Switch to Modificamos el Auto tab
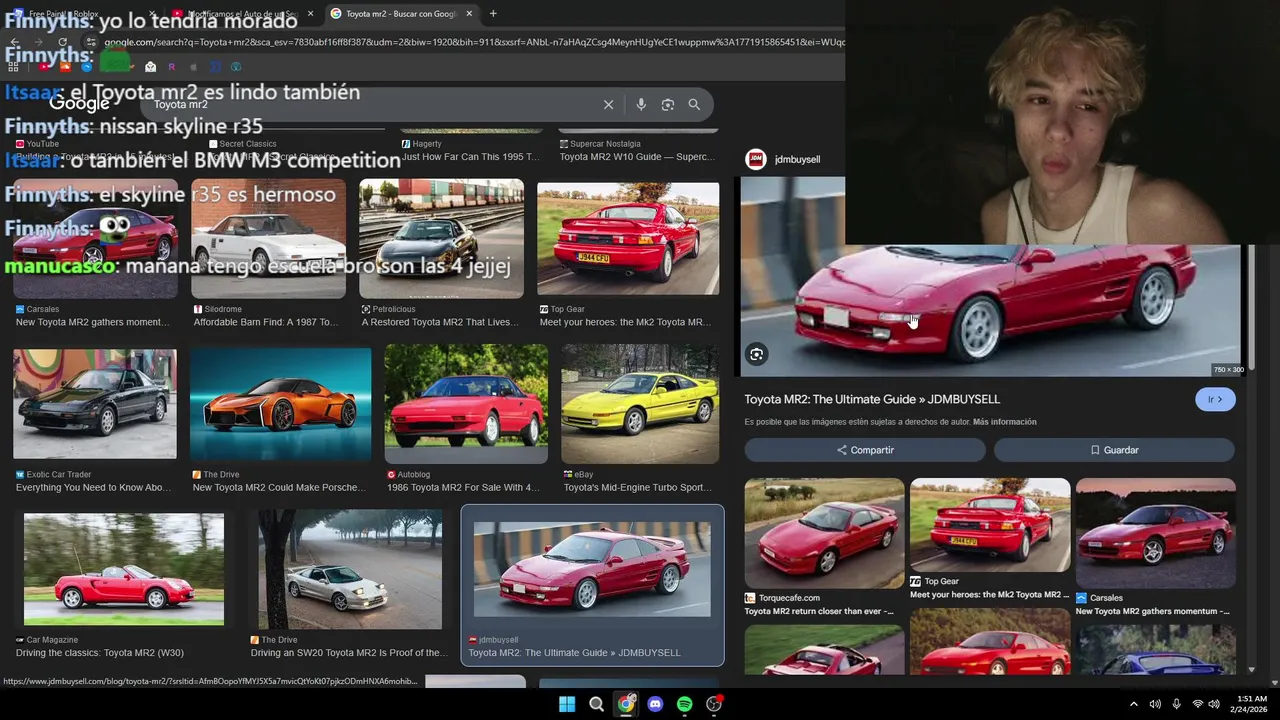This screenshot has width=1280, height=720. tap(242, 14)
